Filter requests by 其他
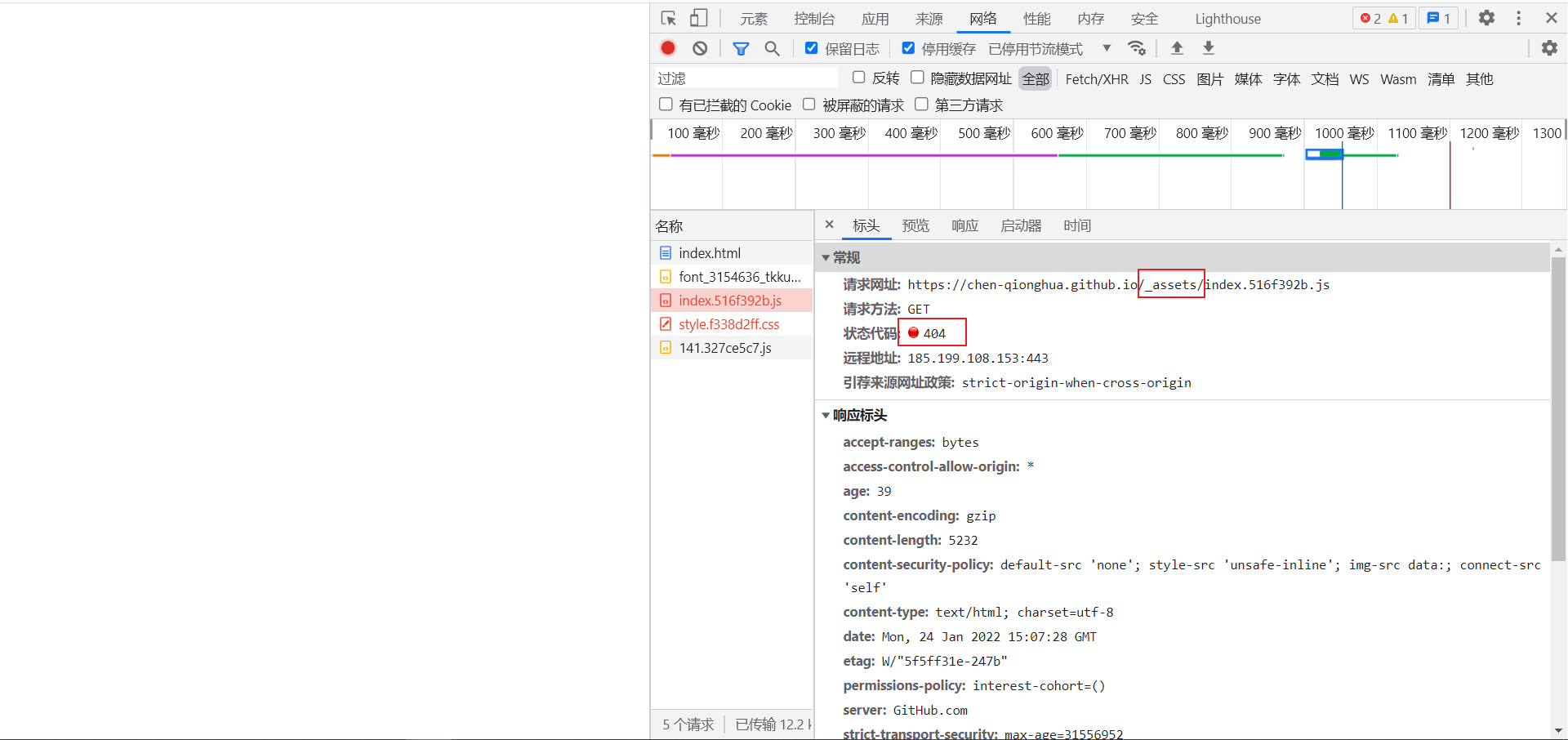1568x740 pixels. click(x=1479, y=79)
